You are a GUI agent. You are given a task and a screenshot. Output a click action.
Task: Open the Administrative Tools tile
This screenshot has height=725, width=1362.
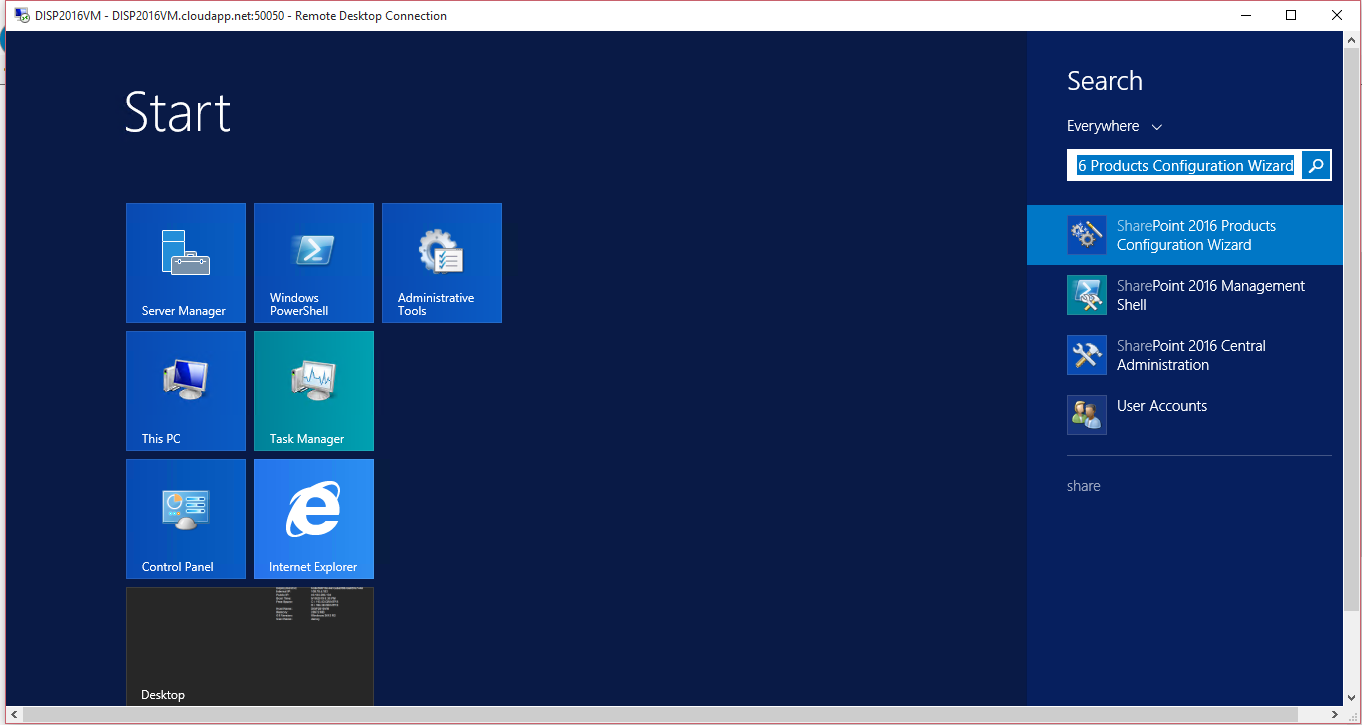click(442, 263)
